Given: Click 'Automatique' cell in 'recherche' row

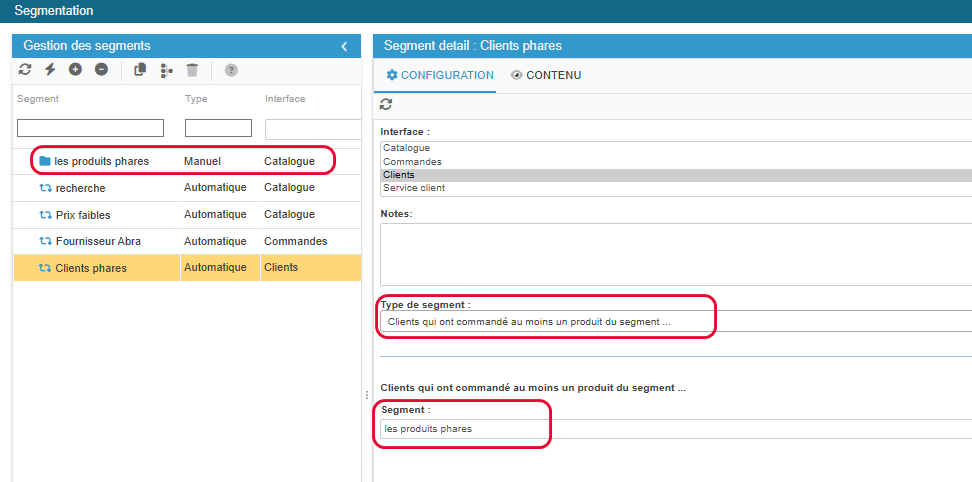Looking at the screenshot, I should point(215,188).
